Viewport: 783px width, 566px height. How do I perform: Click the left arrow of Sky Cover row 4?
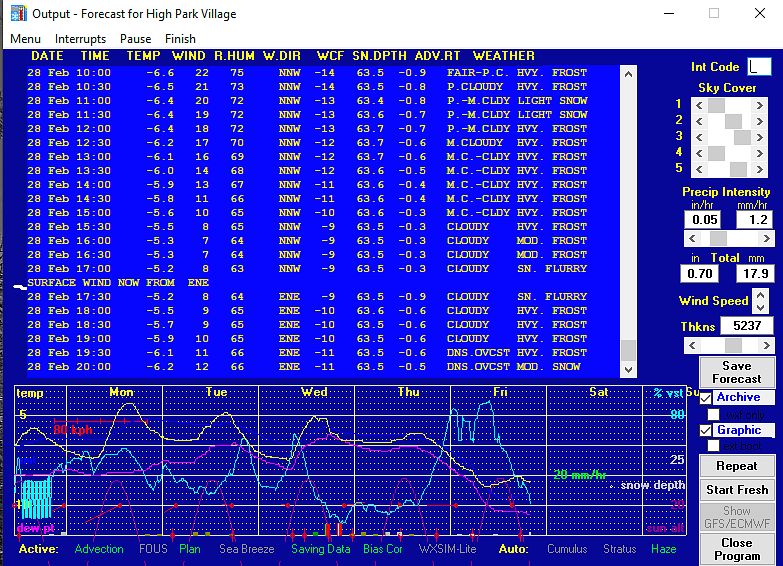coord(699,153)
